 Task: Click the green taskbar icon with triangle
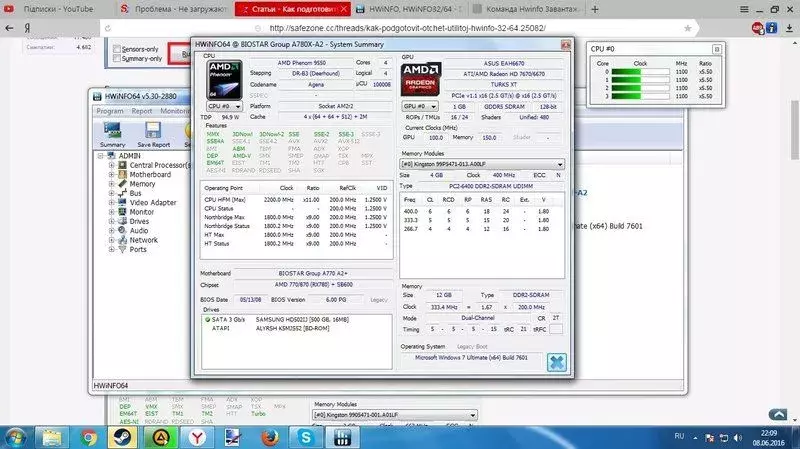[x=161, y=437]
